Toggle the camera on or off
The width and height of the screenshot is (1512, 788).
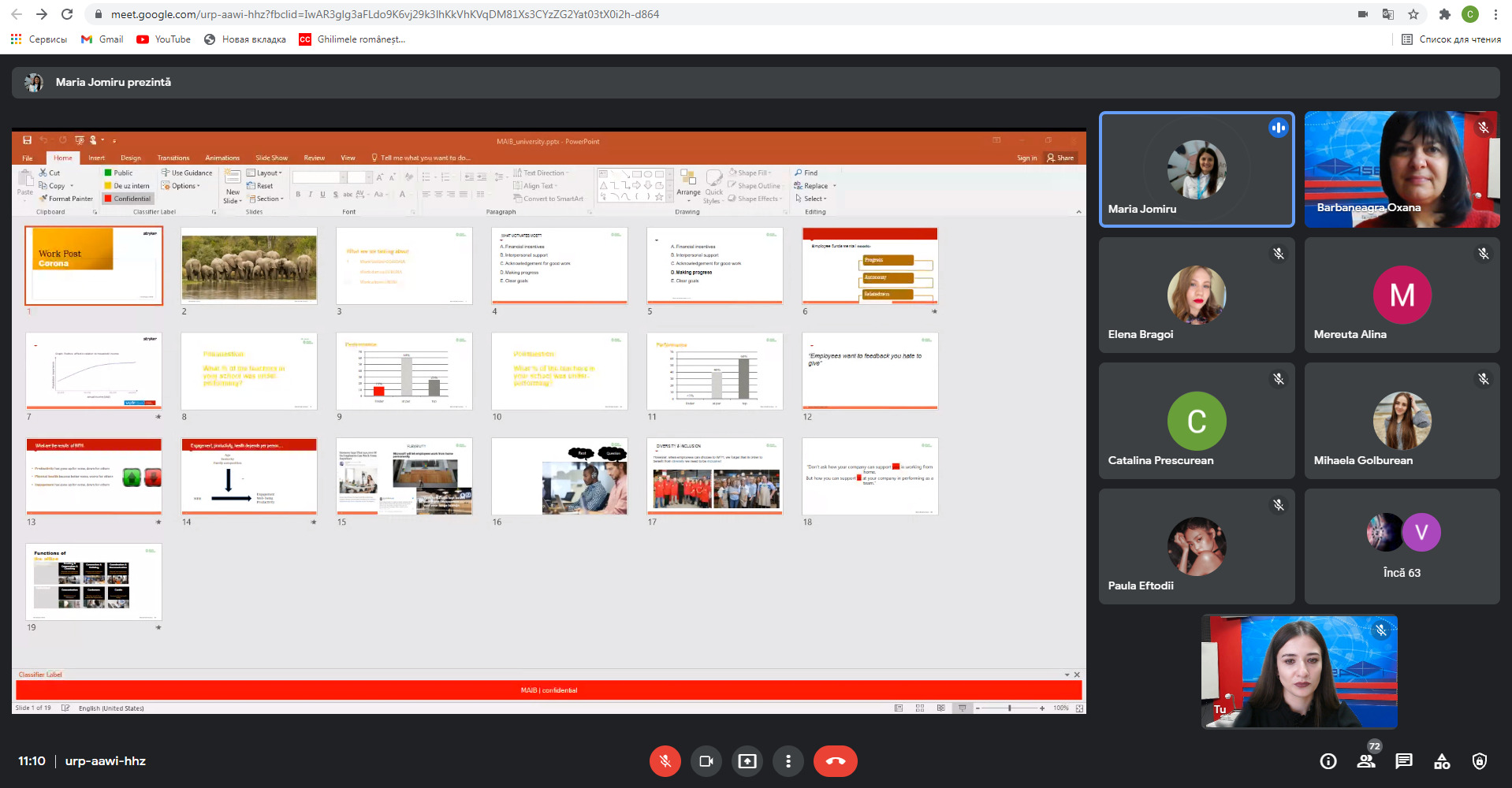click(706, 761)
